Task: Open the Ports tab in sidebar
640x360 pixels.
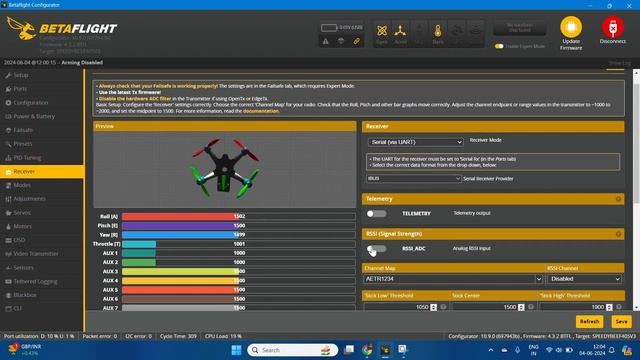Action: [42, 89]
